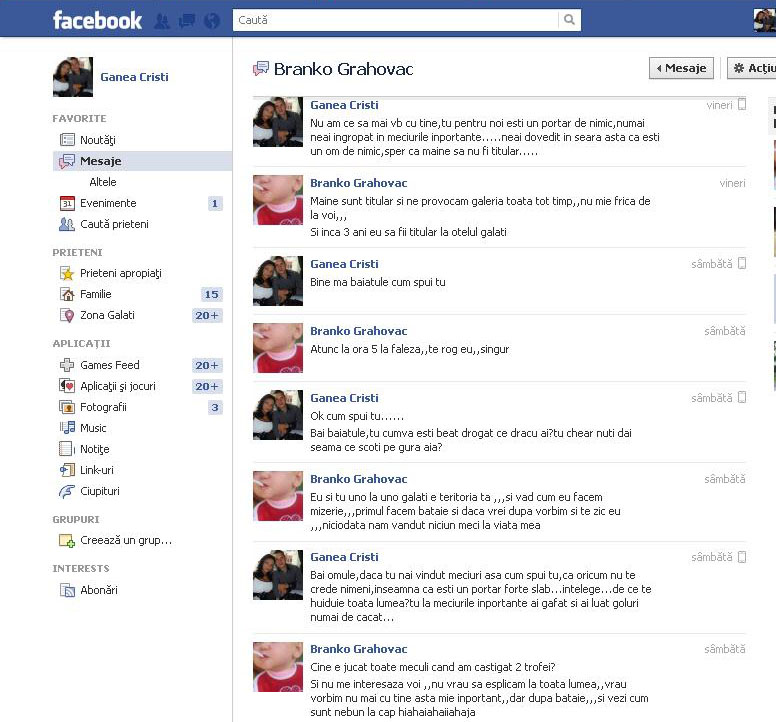Click the Music note icon
The image size is (776, 722).
point(67,428)
